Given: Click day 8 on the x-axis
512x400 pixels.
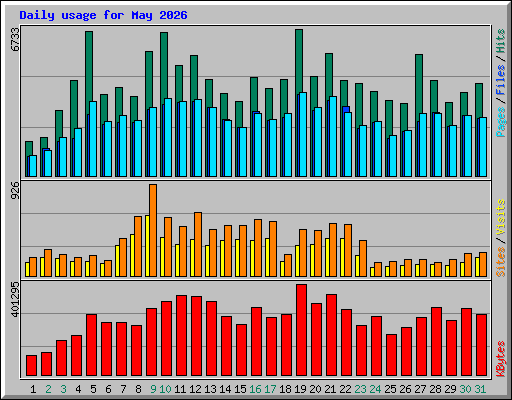Looking at the screenshot, I should pos(138,389).
